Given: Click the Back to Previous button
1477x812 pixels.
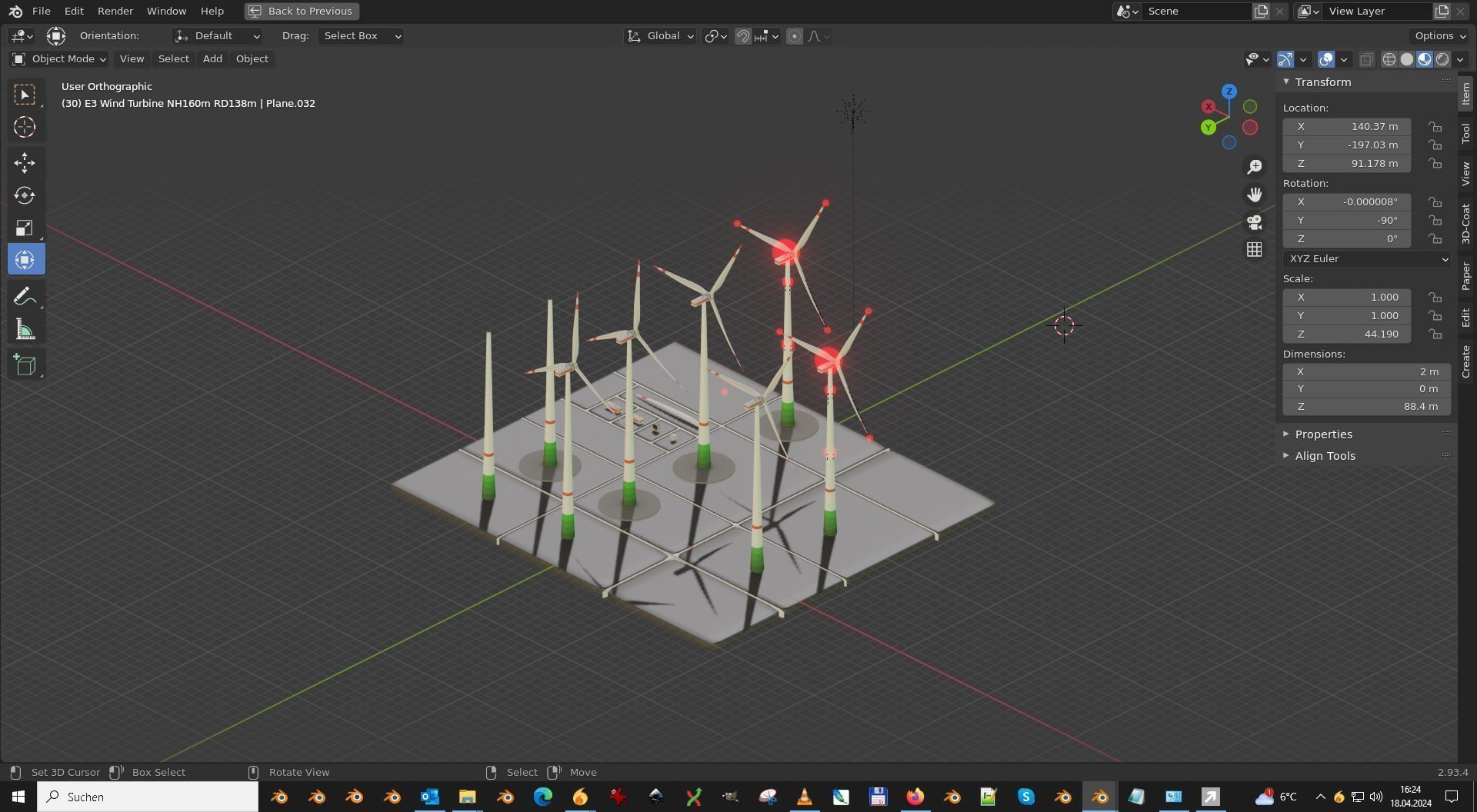Looking at the screenshot, I should pyautogui.click(x=302, y=11).
